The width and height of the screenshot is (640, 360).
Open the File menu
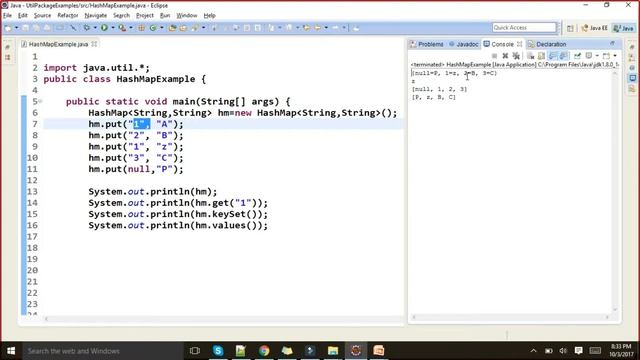click(7, 16)
